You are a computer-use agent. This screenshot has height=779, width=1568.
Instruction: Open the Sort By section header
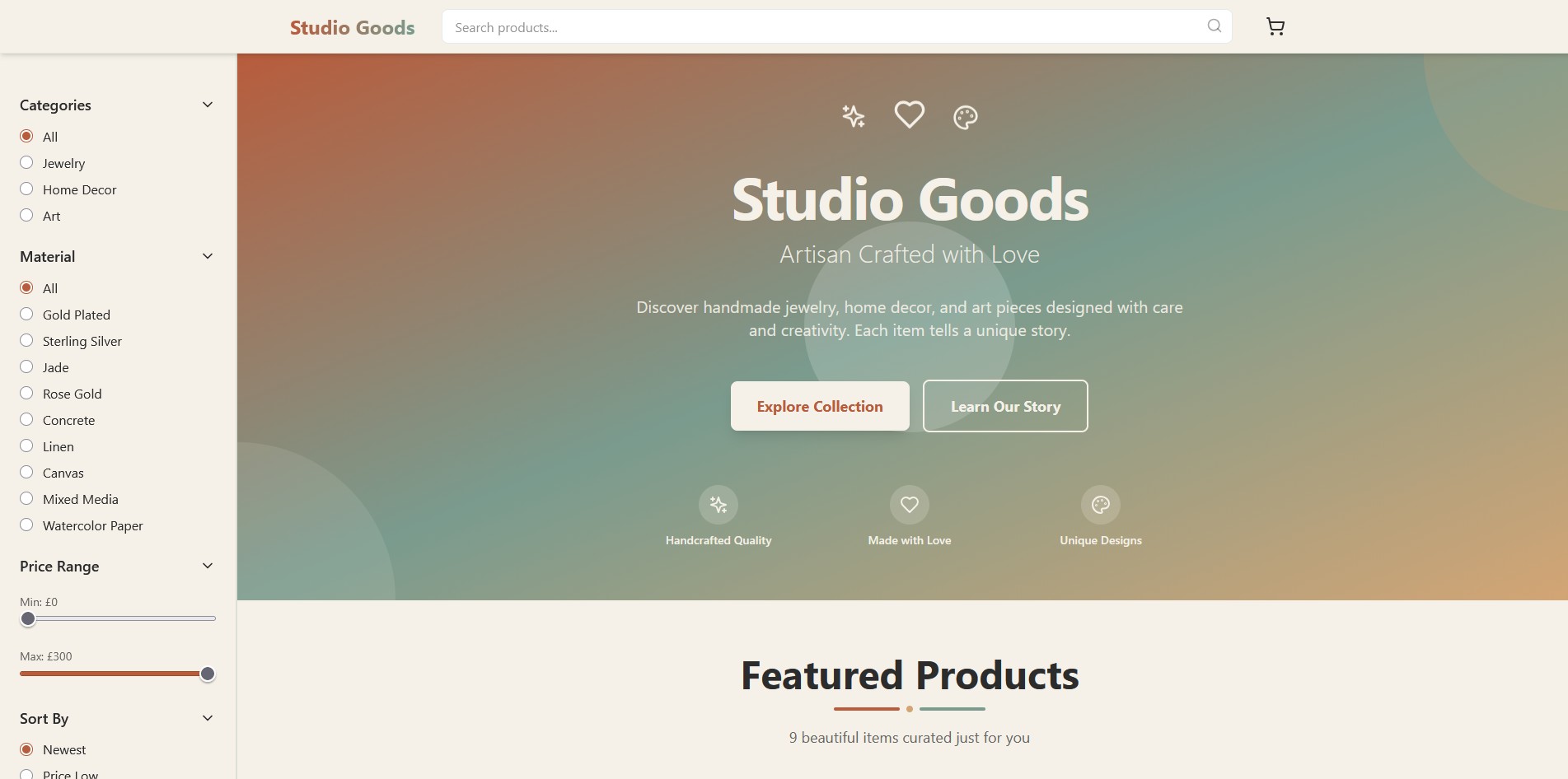point(207,718)
